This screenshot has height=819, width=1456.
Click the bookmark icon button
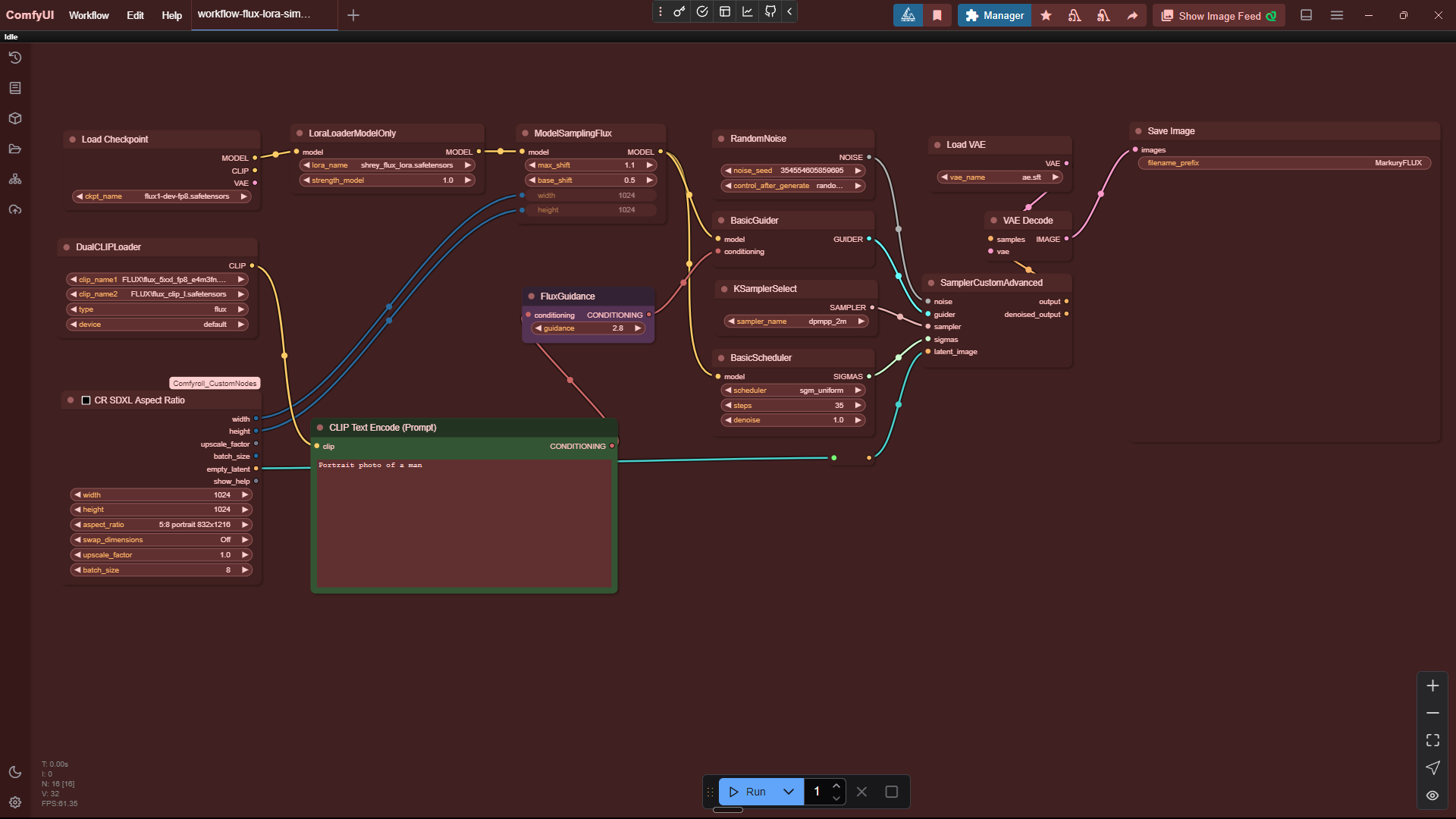coord(937,15)
